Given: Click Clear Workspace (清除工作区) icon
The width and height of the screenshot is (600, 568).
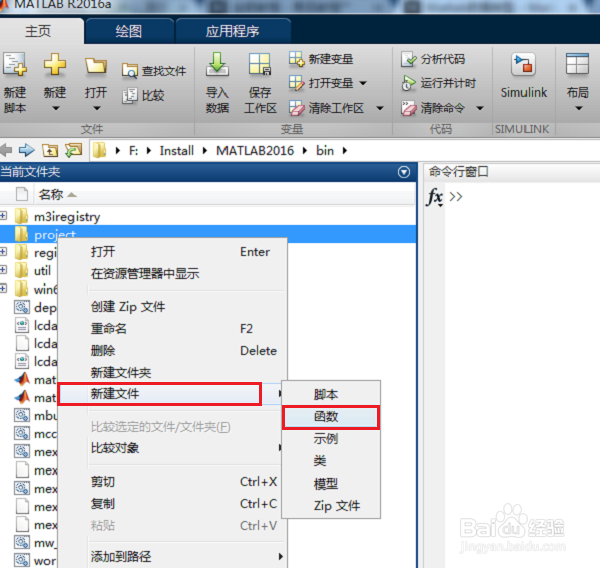Looking at the screenshot, I should pyautogui.click(x=297, y=108).
